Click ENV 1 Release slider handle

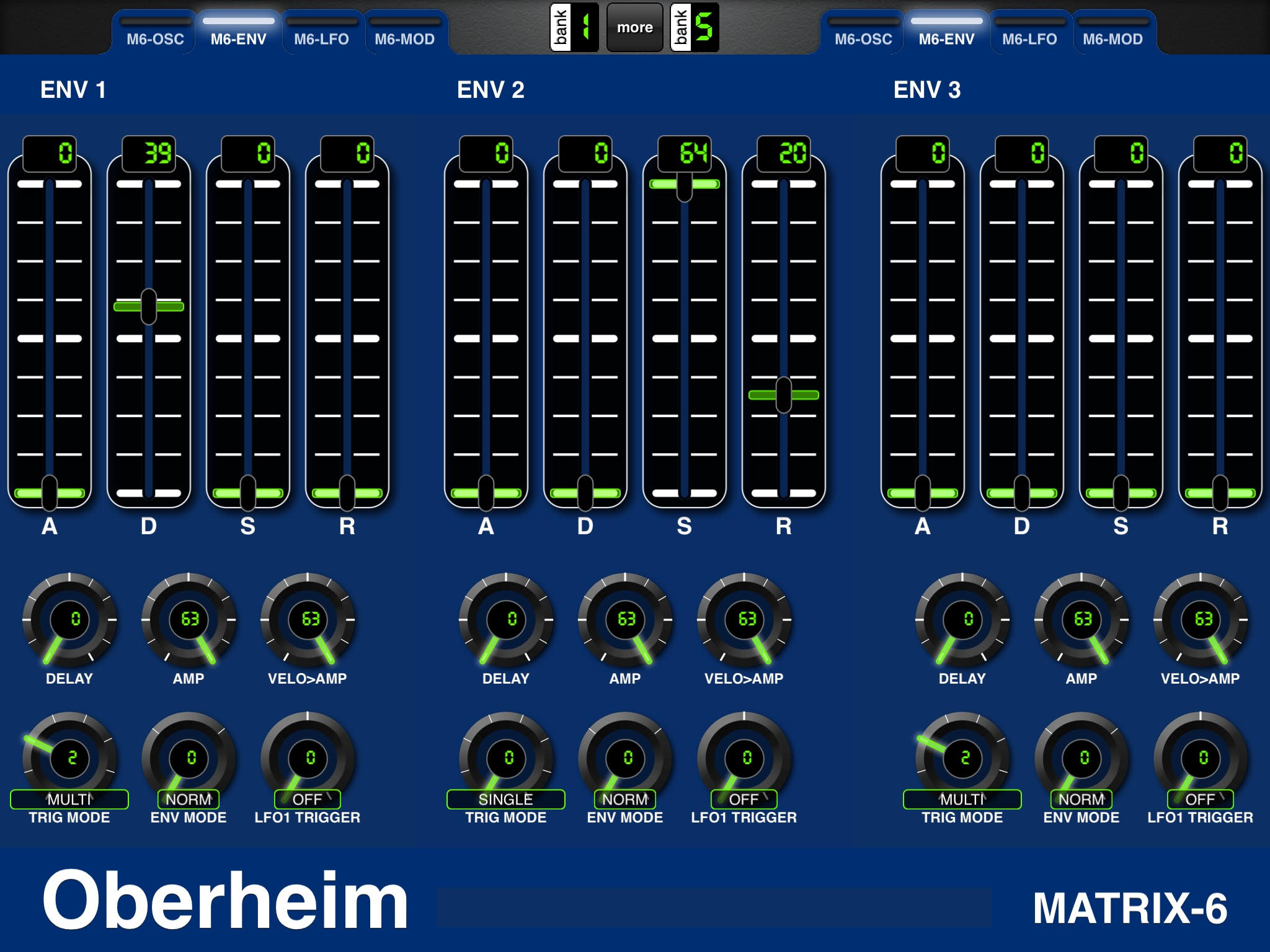[x=347, y=493]
